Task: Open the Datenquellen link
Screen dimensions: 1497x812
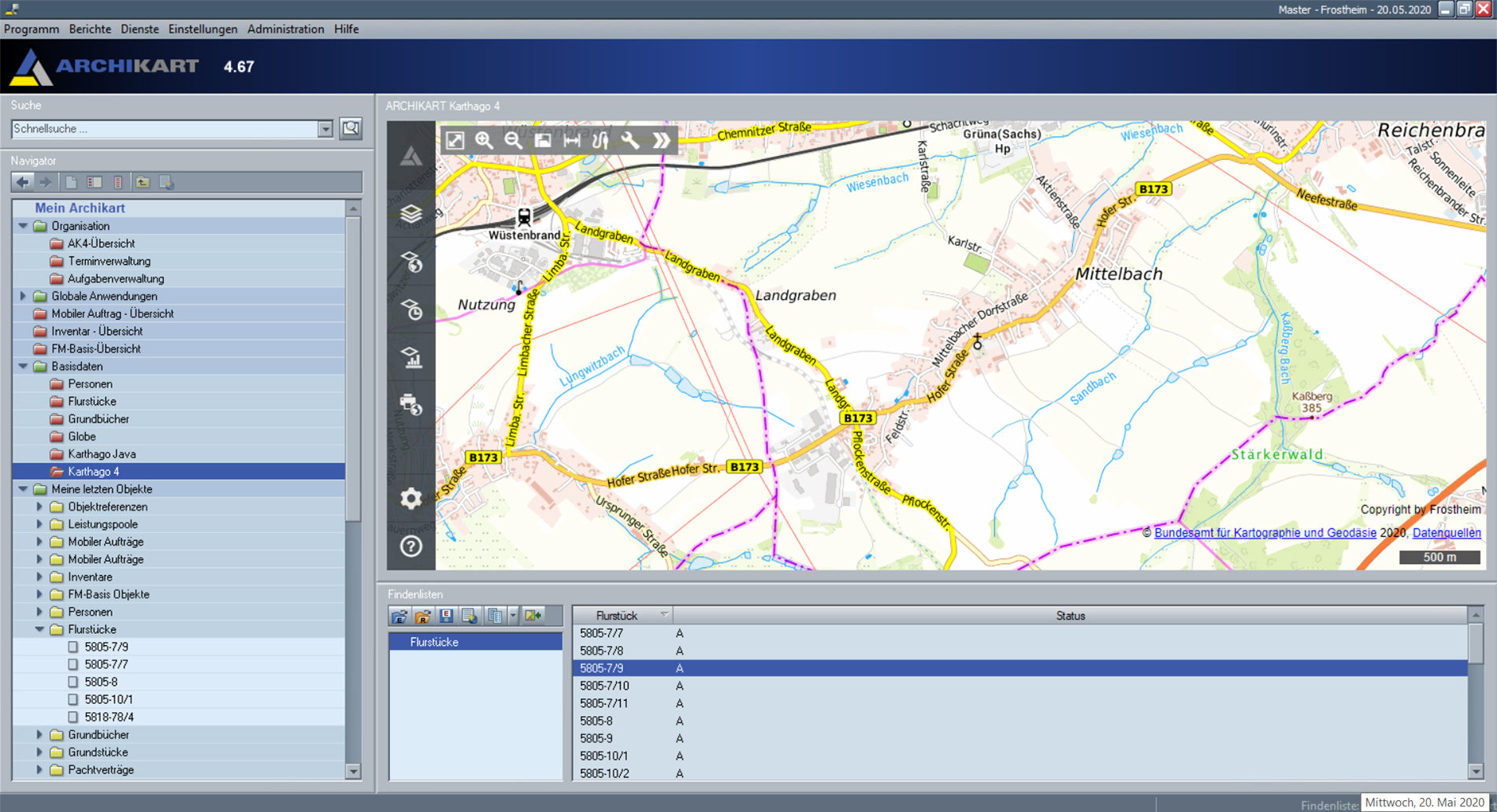Action: coord(1447,532)
